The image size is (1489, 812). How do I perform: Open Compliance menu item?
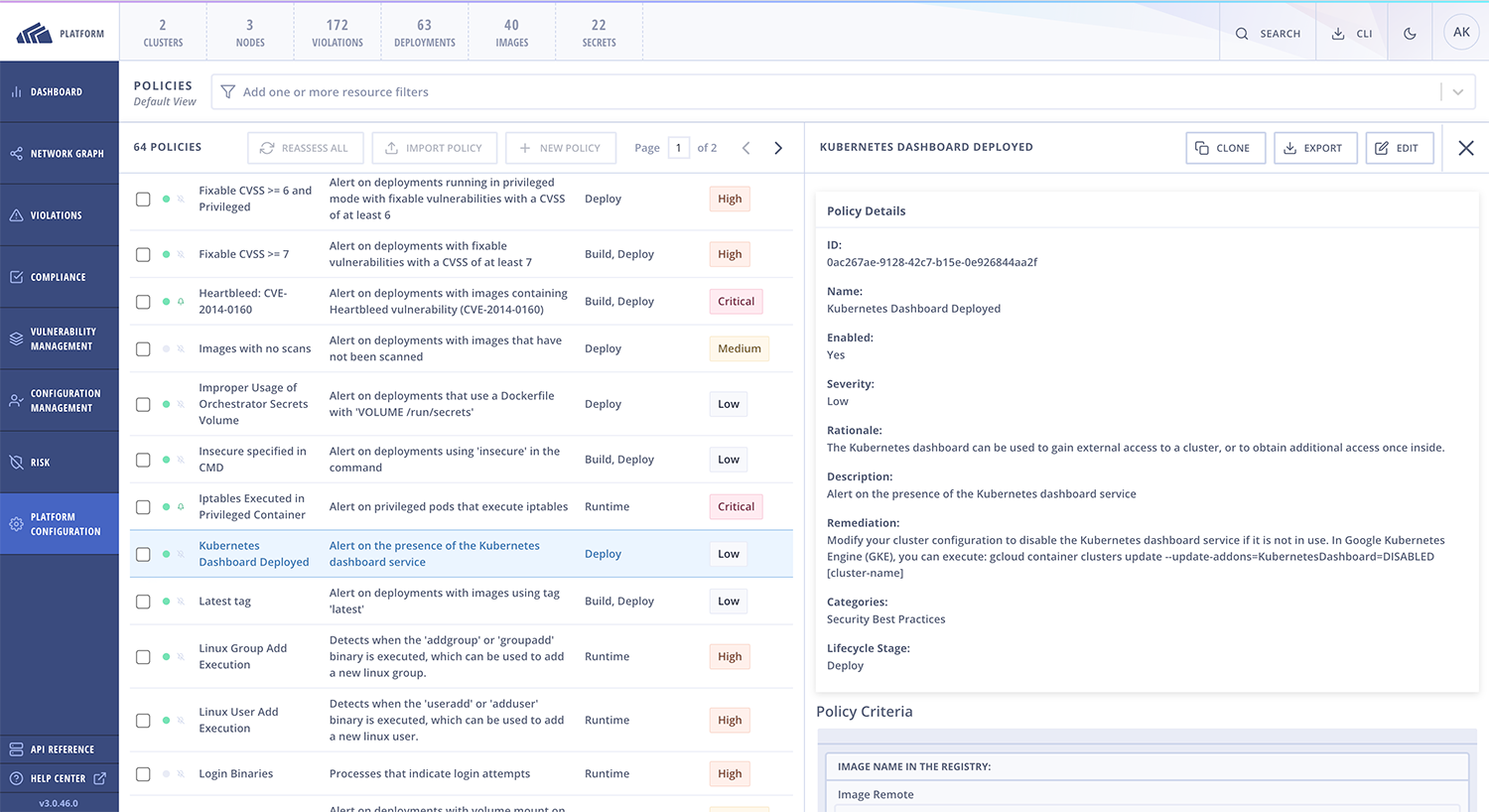pos(60,277)
